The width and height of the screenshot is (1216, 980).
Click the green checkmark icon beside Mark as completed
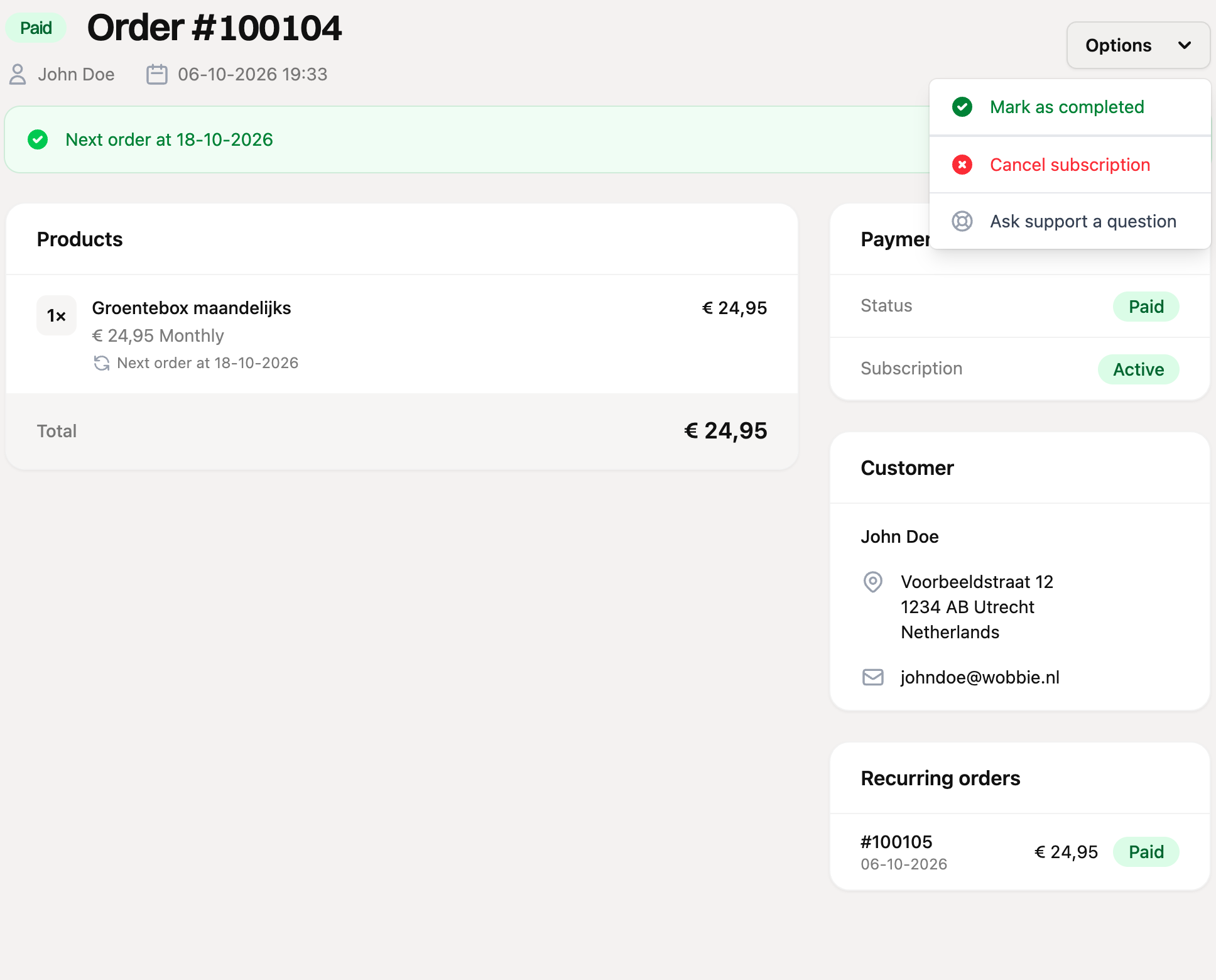(x=962, y=107)
